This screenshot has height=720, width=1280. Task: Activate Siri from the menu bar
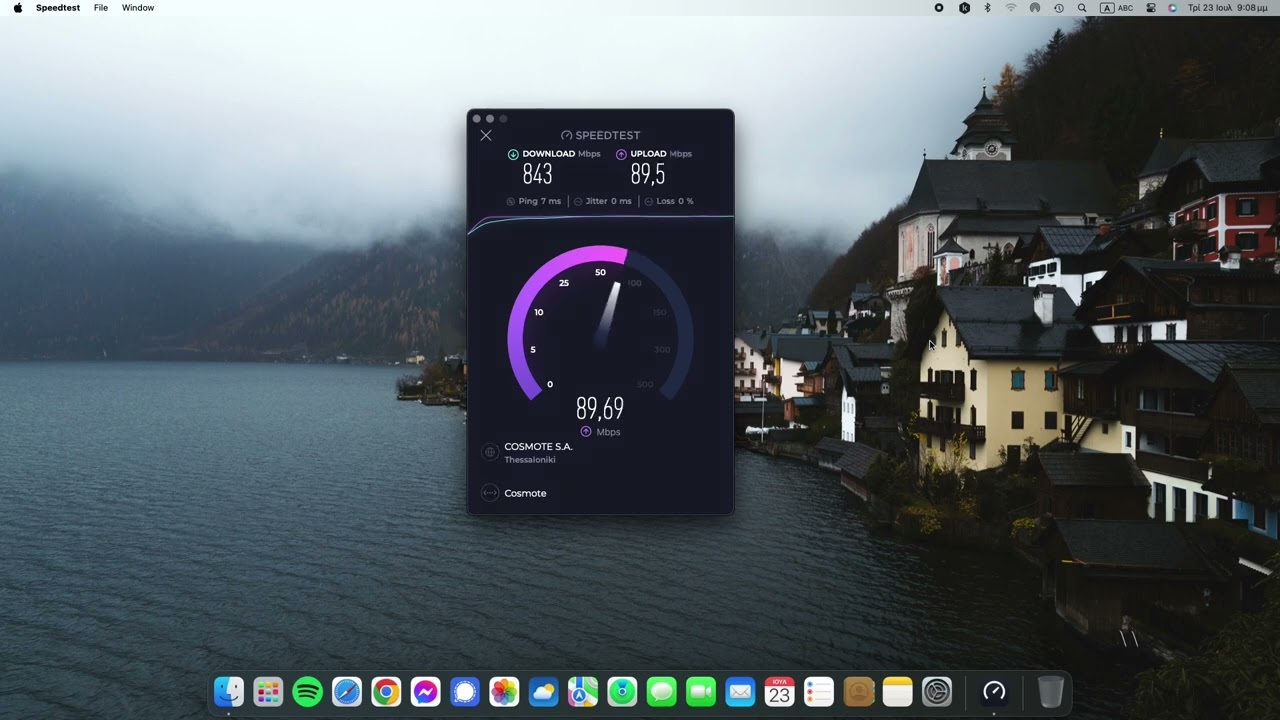click(1172, 8)
